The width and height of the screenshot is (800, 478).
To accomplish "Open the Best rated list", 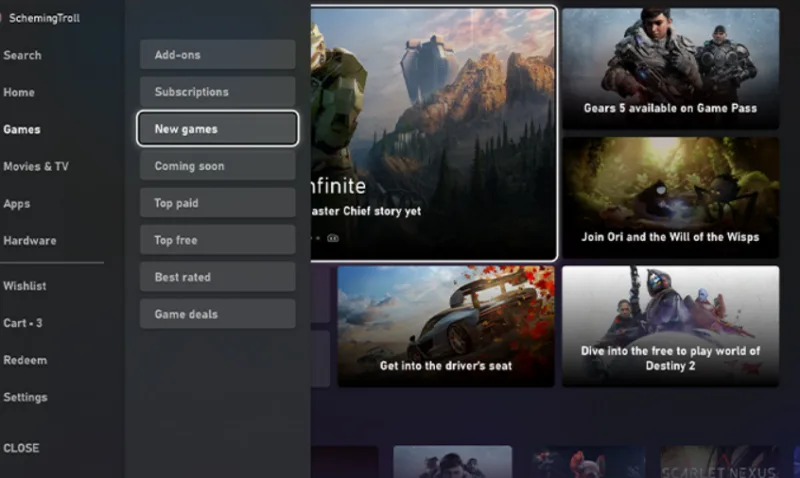I will coord(217,277).
